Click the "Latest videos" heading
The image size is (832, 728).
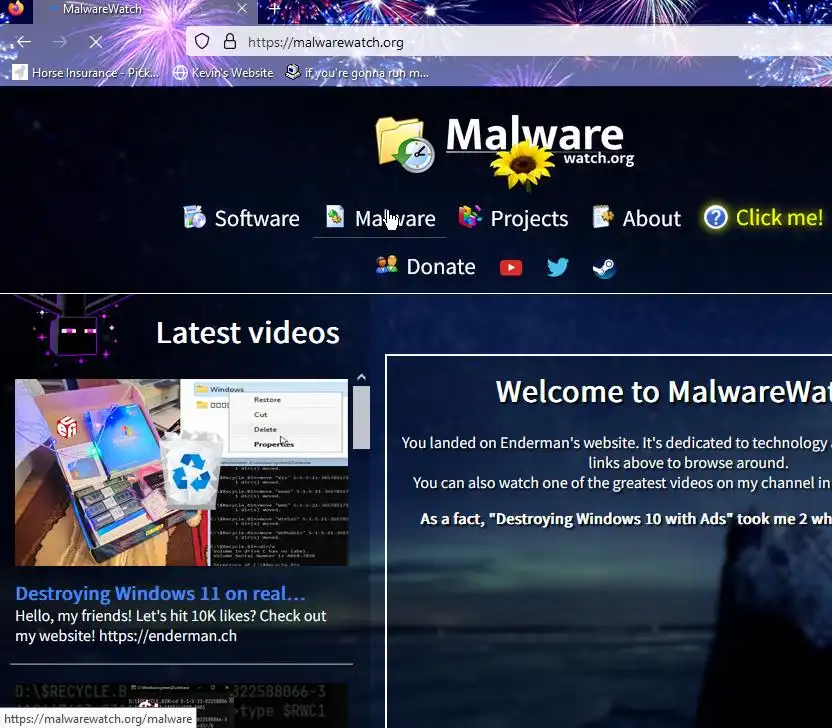248,333
